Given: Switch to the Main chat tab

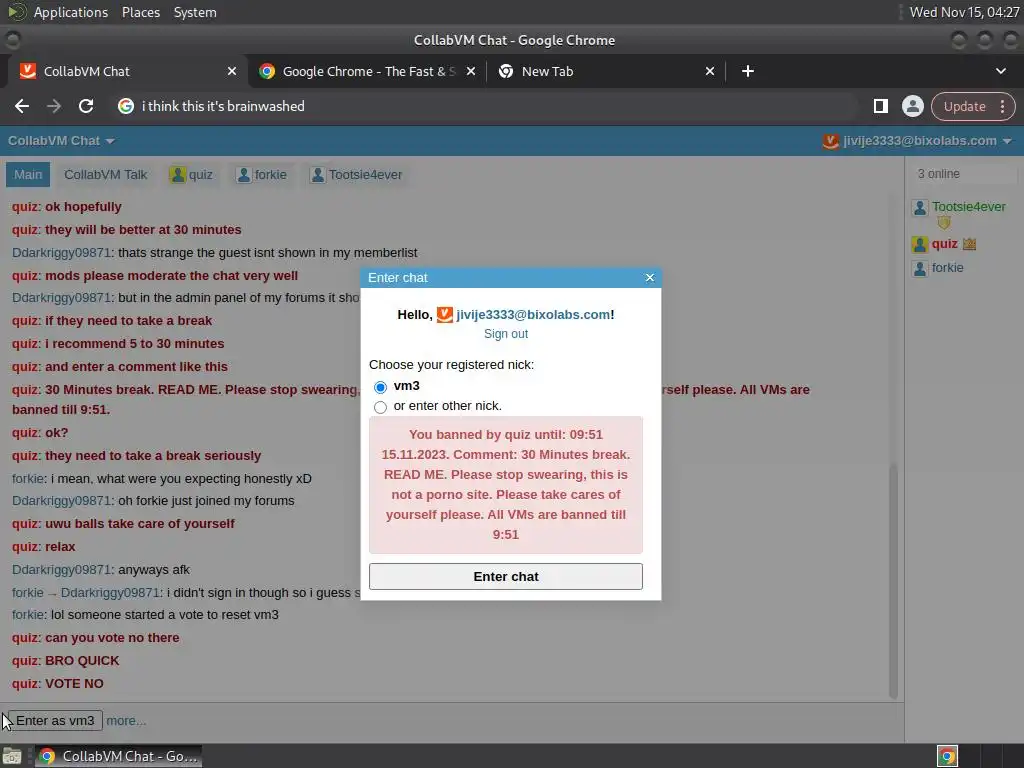Looking at the screenshot, I should click(28, 174).
